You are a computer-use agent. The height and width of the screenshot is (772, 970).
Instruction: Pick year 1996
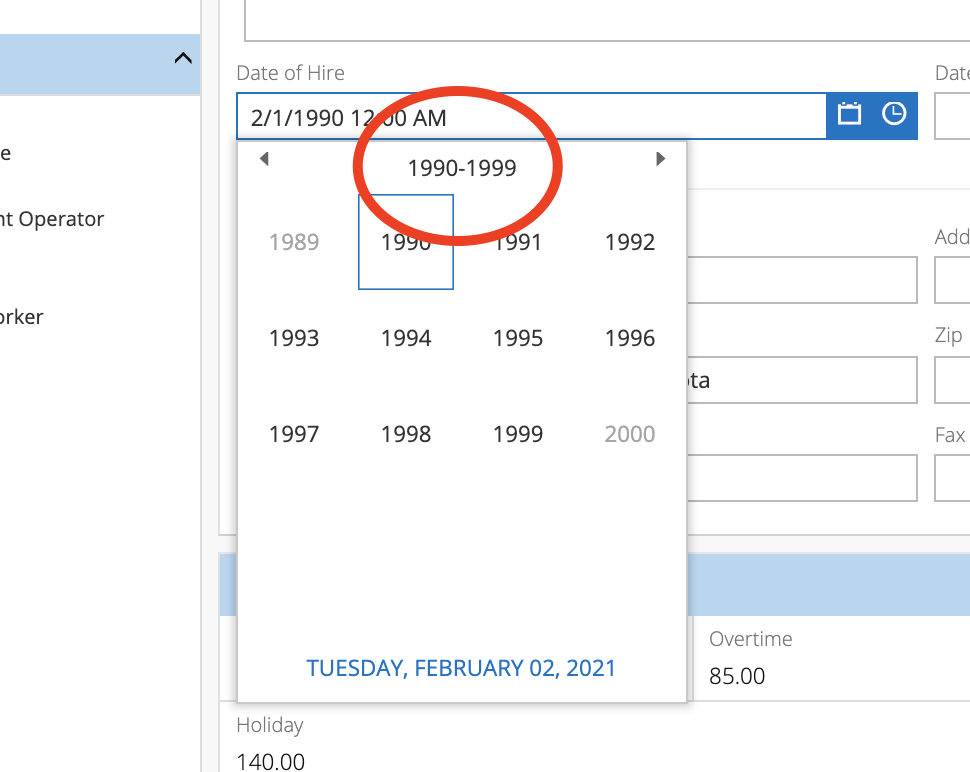tap(630, 338)
